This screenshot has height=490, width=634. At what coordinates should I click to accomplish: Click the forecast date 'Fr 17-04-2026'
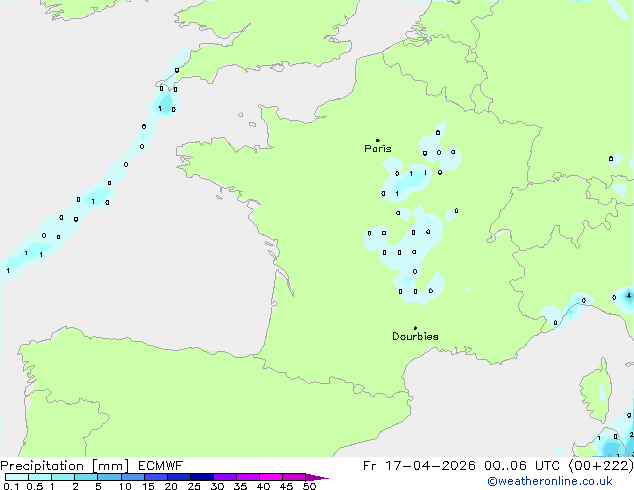[x=419, y=466]
